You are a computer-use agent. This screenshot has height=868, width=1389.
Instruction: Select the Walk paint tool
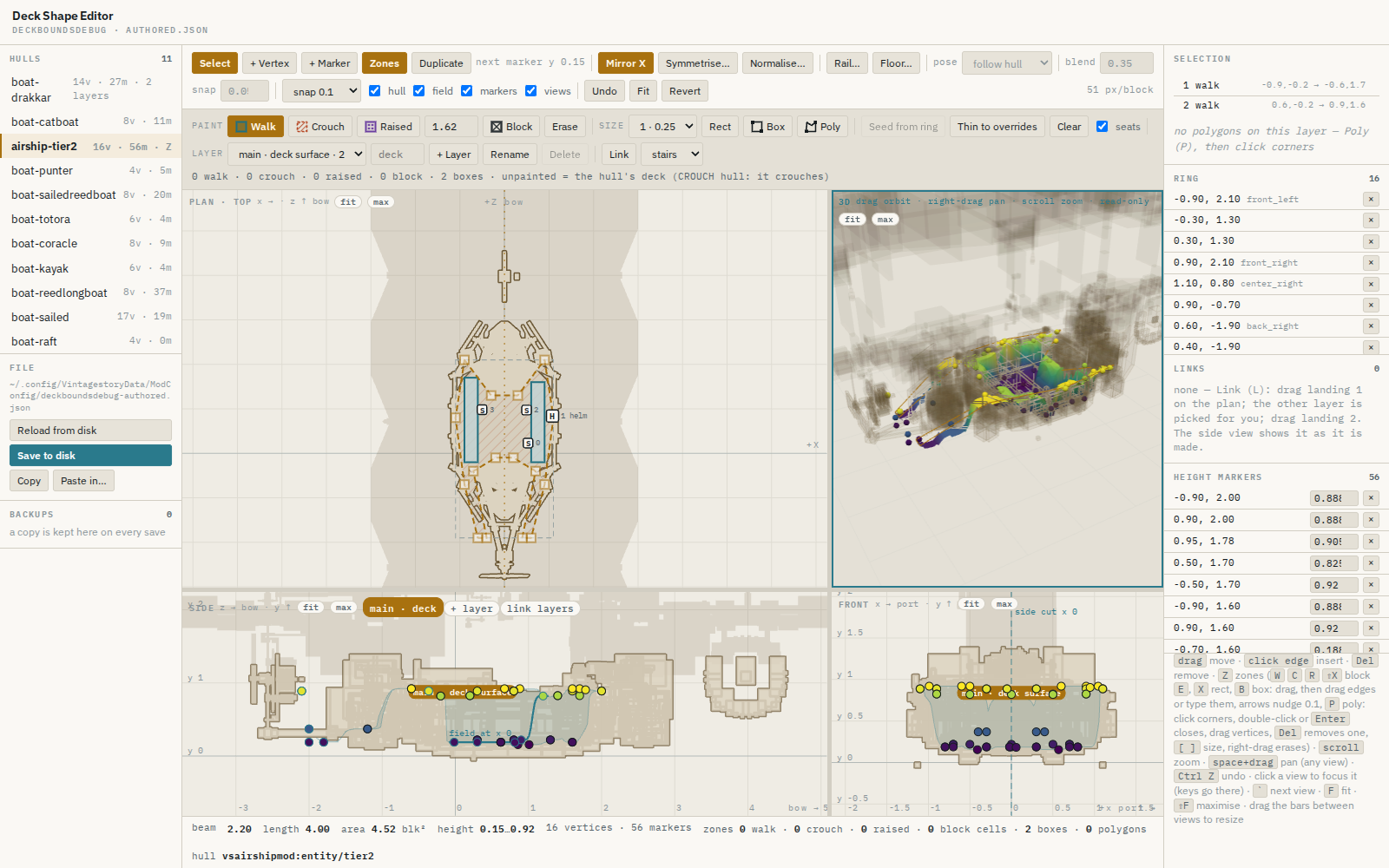click(x=255, y=127)
